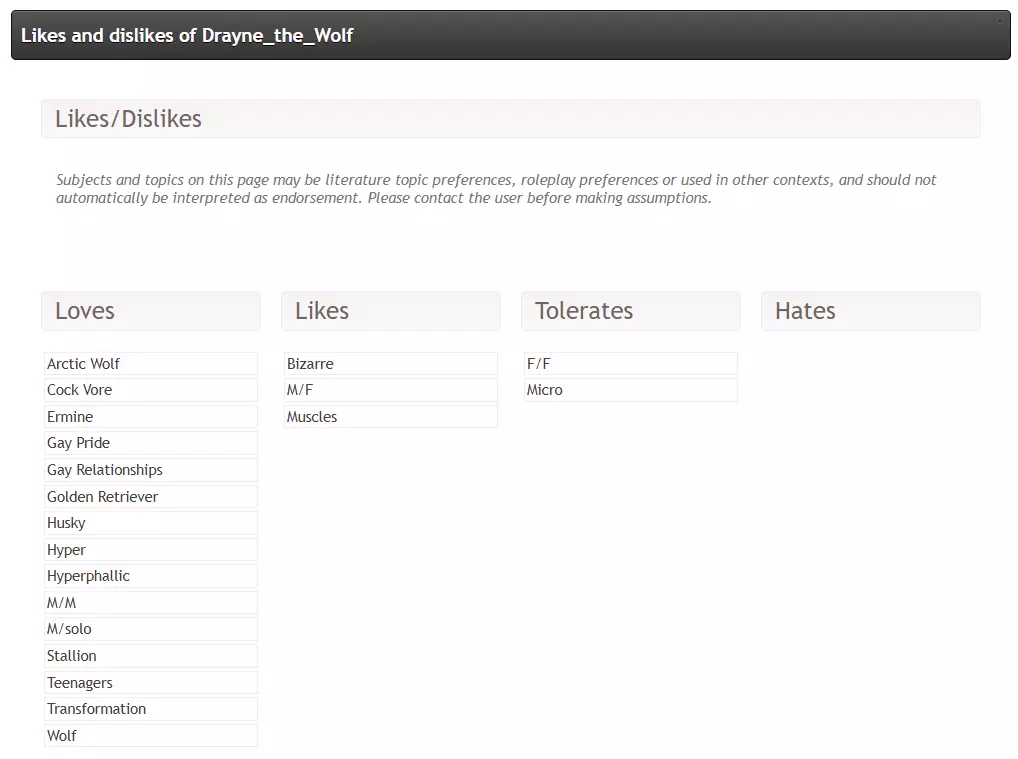Click the M/M item in Loves
The height and width of the screenshot is (759, 1018).
click(x=151, y=603)
